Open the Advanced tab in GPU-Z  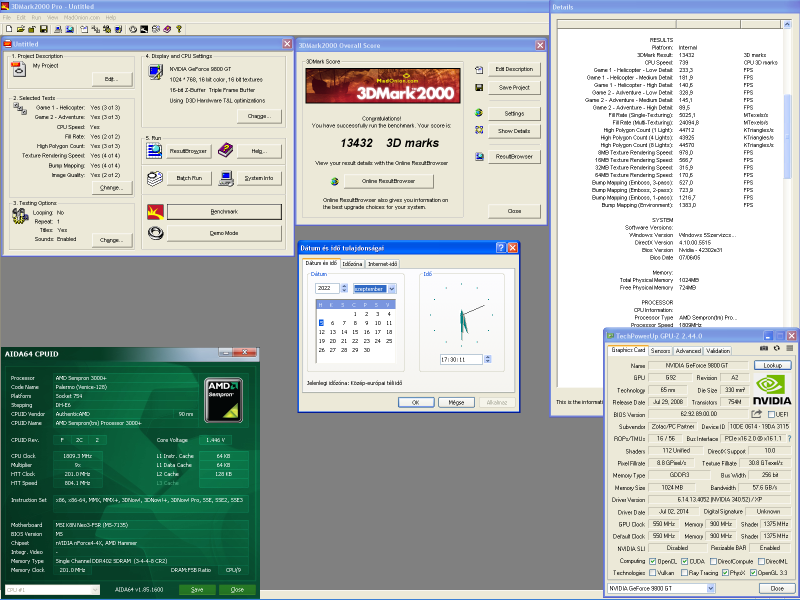[688, 351]
